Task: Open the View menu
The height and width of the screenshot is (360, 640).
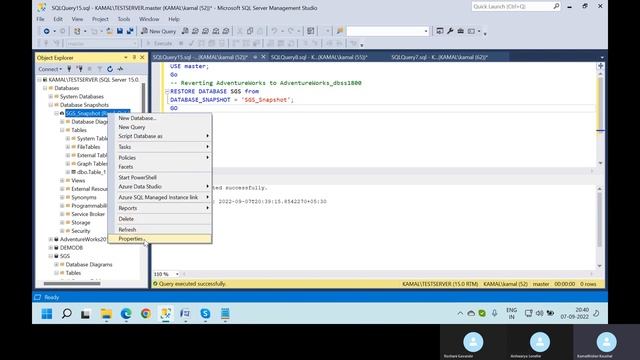Action: pyautogui.click(x=77, y=19)
